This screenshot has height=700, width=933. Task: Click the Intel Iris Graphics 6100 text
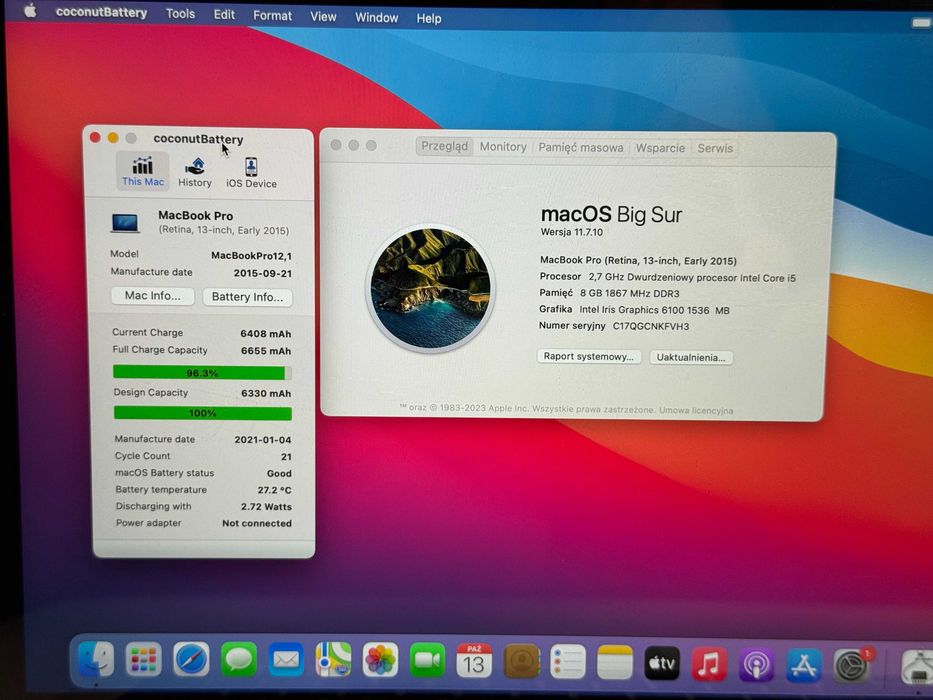[x=655, y=310]
